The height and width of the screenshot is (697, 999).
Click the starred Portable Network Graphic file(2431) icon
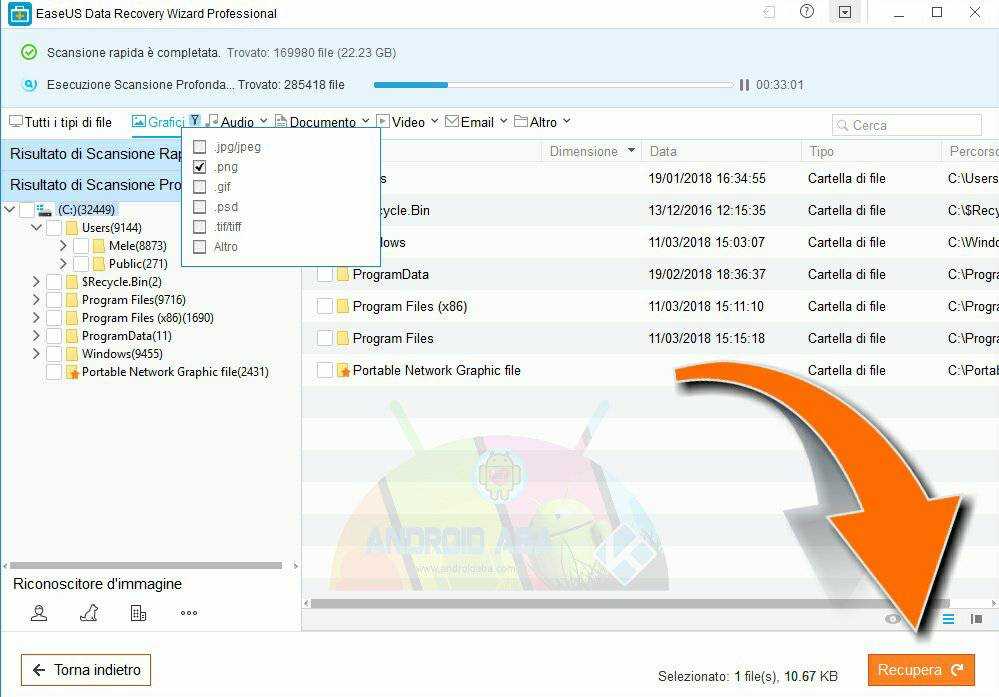(72, 372)
